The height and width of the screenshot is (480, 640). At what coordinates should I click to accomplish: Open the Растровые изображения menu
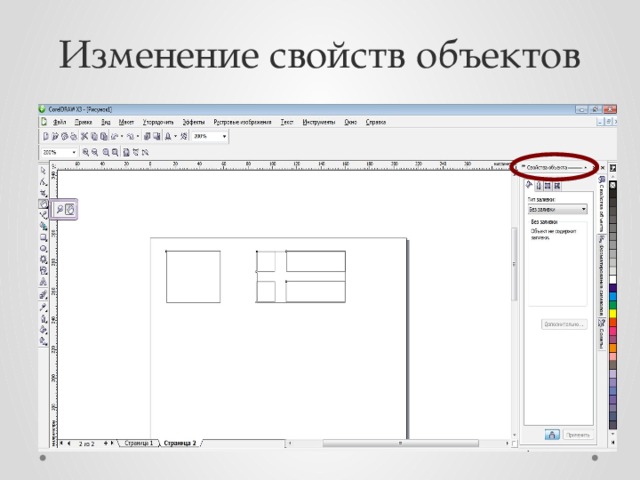click(x=242, y=122)
